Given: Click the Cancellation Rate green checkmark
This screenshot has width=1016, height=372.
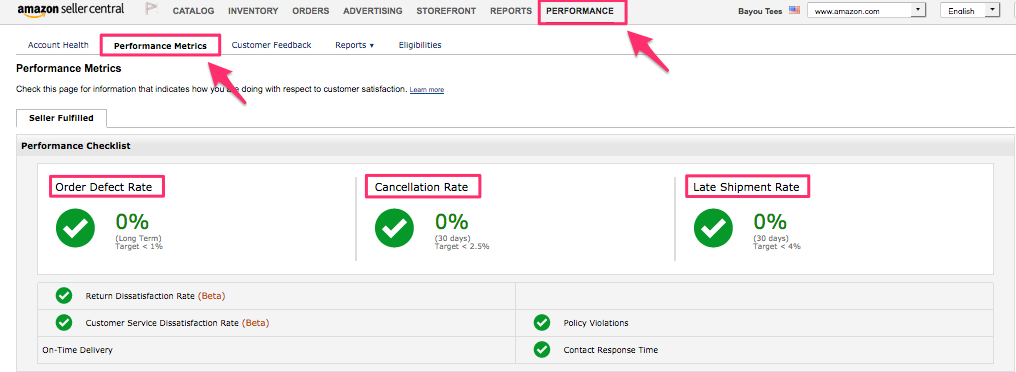Looking at the screenshot, I should point(395,228).
